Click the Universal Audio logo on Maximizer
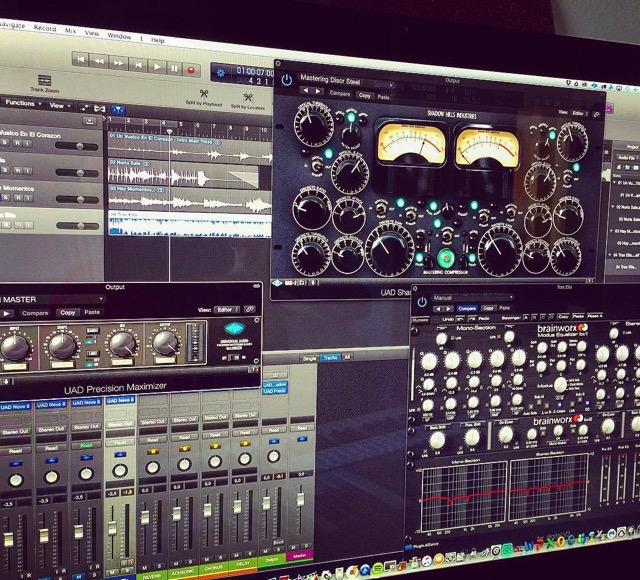This screenshot has width=640, height=580. click(234, 329)
